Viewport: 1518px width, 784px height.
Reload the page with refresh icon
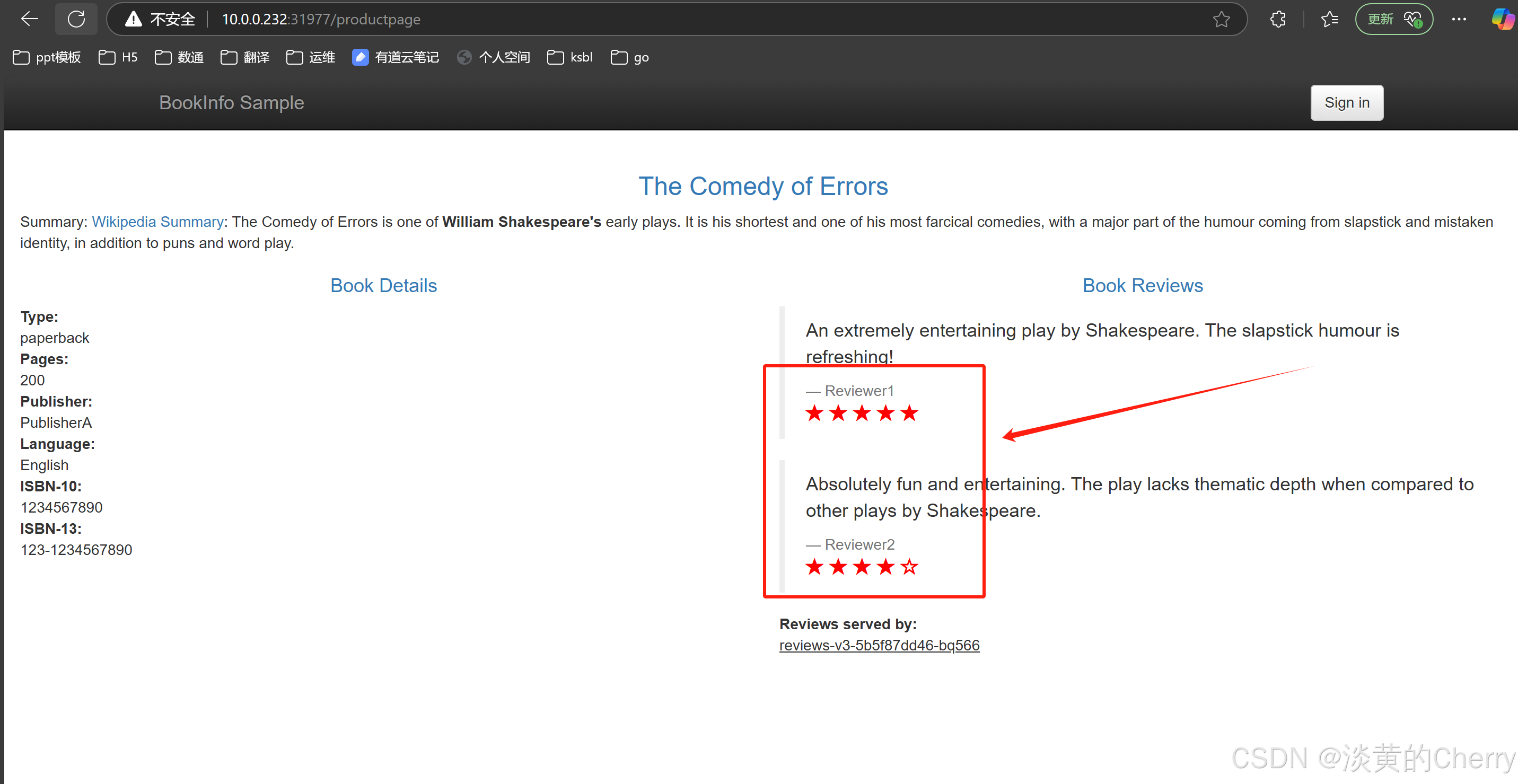(x=76, y=19)
